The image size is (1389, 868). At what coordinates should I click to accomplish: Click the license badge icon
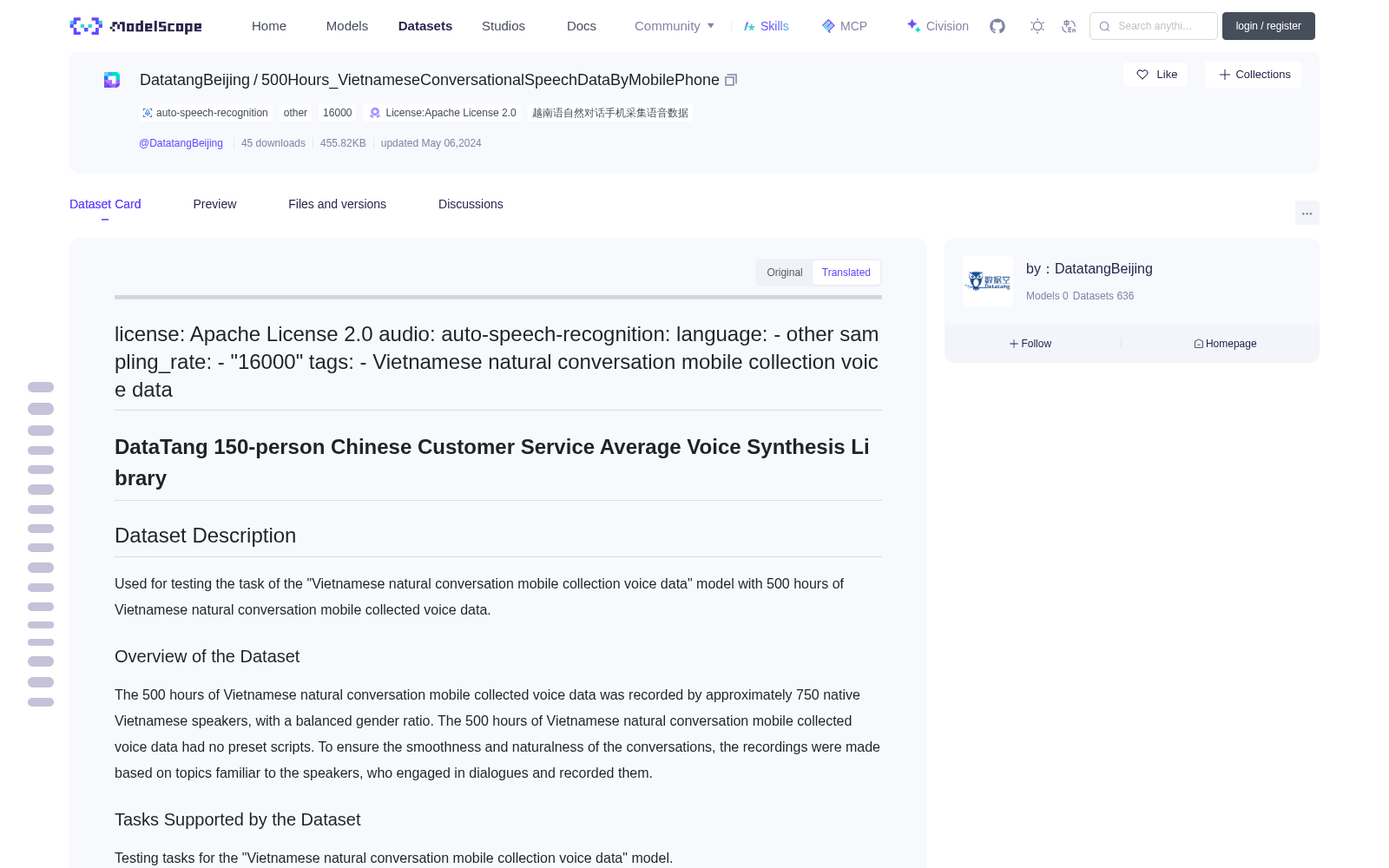tap(375, 113)
